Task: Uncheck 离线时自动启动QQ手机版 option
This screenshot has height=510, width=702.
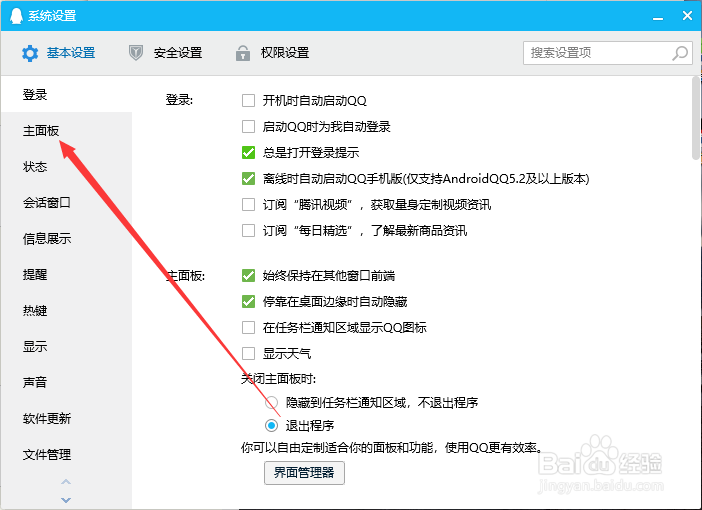Action: tap(248, 178)
